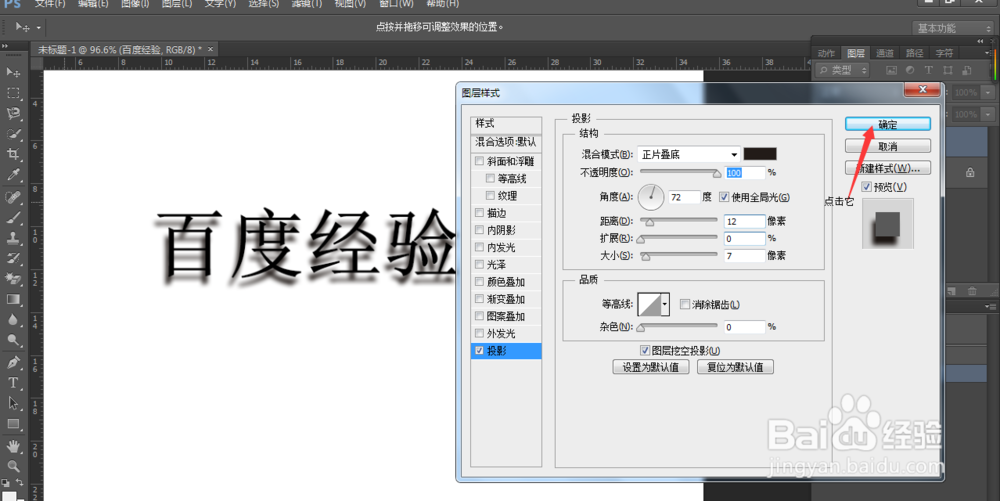Screen dimensions: 1000x501
Task: Select the Eraser tool
Action: click(x=13, y=279)
